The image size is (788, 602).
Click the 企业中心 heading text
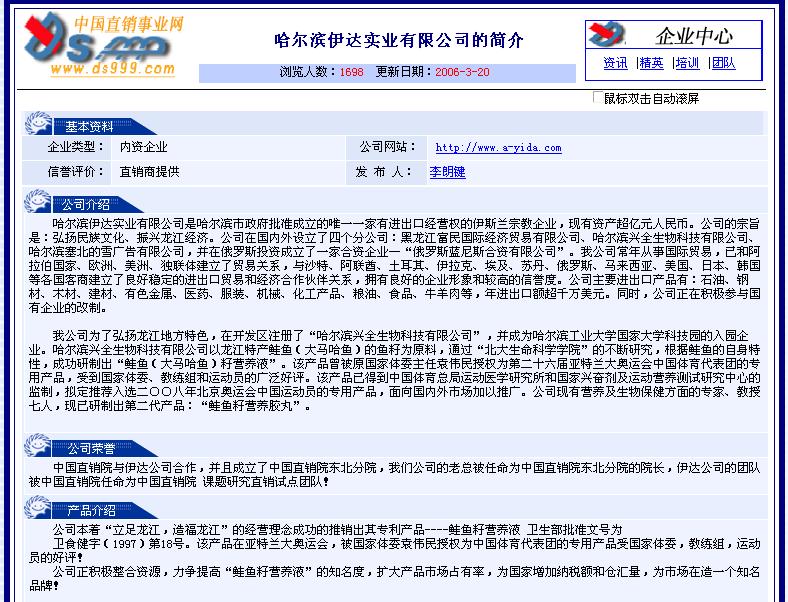[x=694, y=36]
